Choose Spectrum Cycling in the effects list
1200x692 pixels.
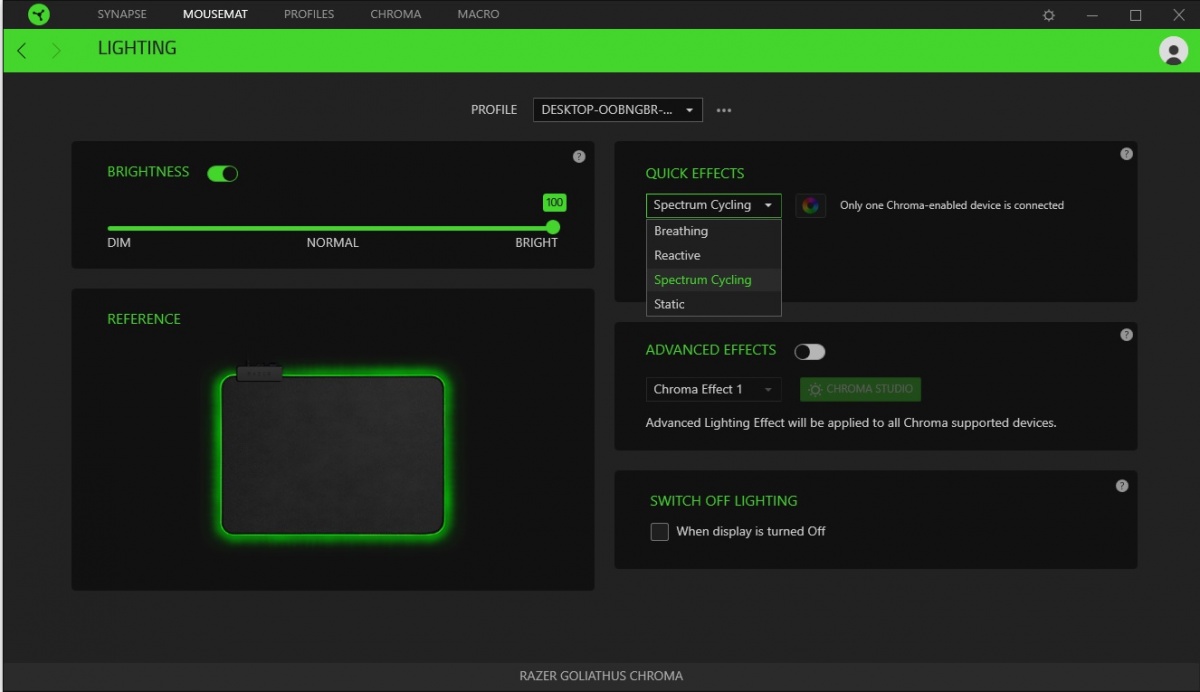pos(714,280)
